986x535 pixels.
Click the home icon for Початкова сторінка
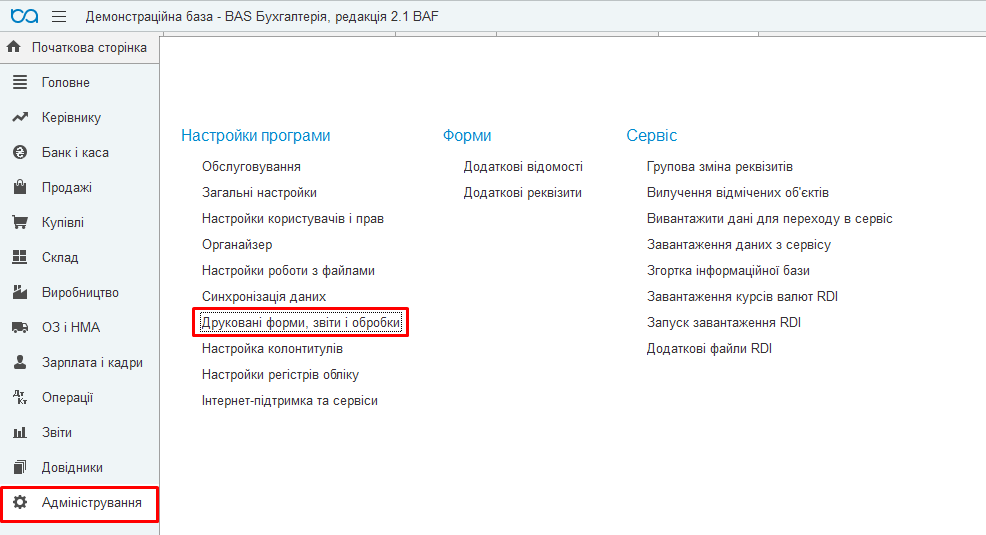14,47
